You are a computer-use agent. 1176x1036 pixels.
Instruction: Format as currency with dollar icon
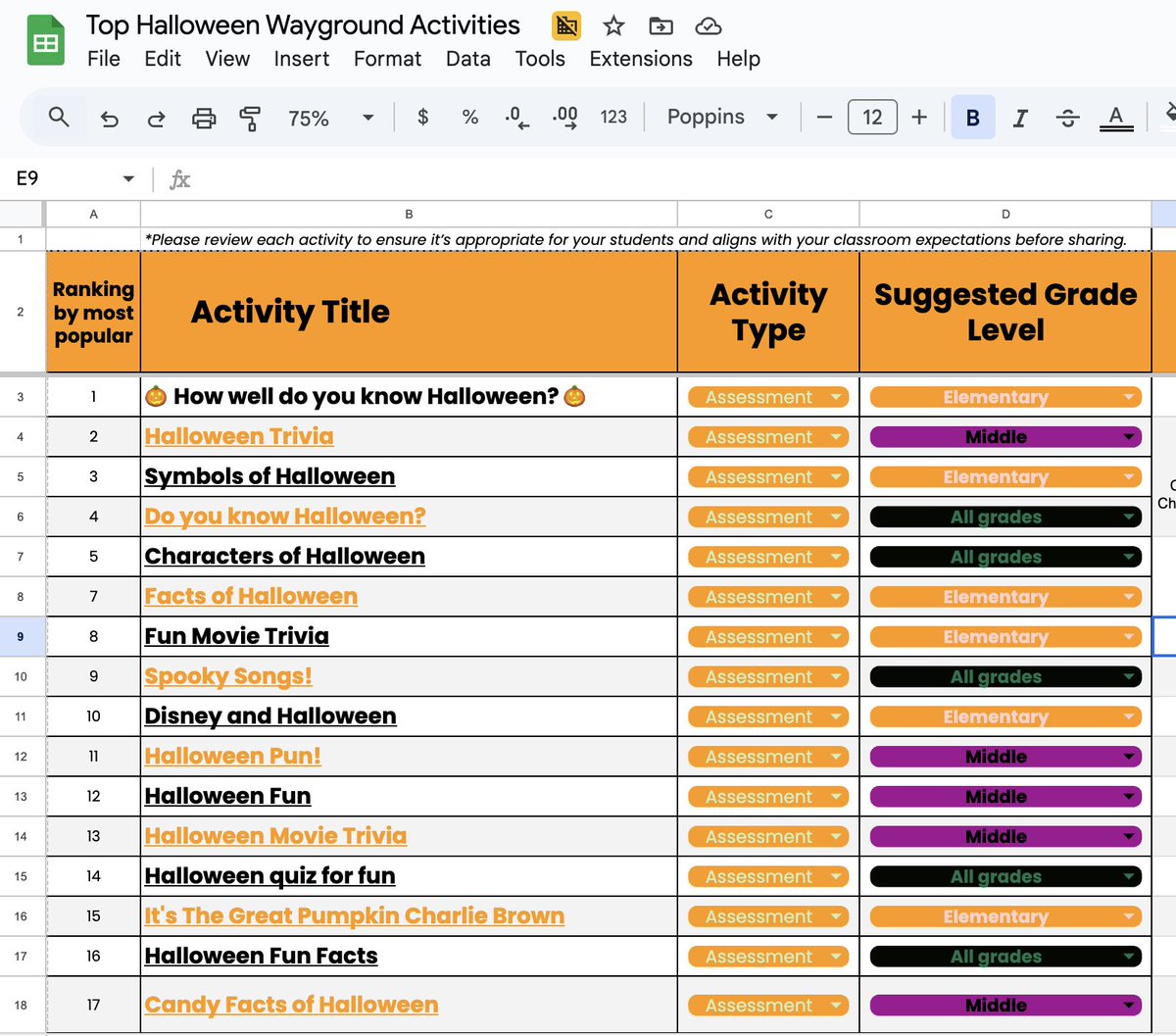pyautogui.click(x=422, y=118)
